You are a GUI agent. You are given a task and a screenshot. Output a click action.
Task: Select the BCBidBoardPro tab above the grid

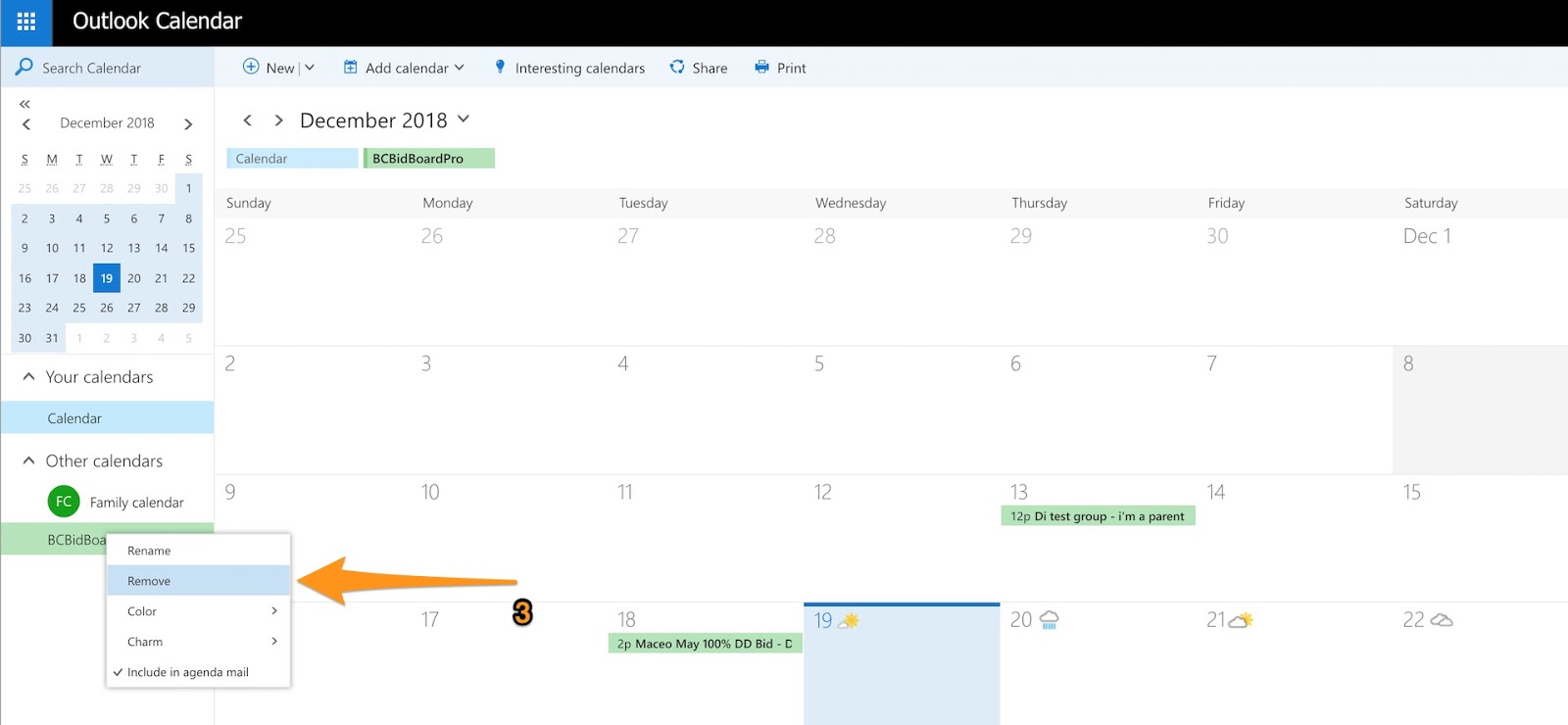(x=429, y=158)
